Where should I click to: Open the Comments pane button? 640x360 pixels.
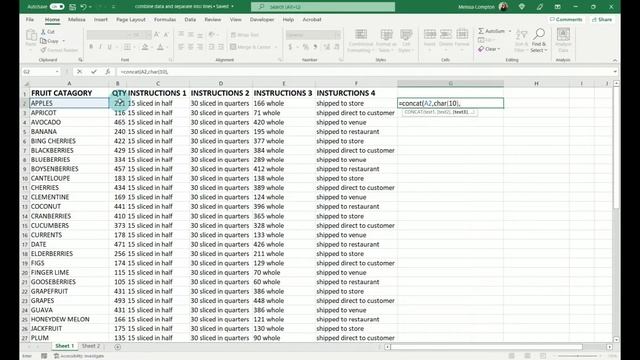566,20
